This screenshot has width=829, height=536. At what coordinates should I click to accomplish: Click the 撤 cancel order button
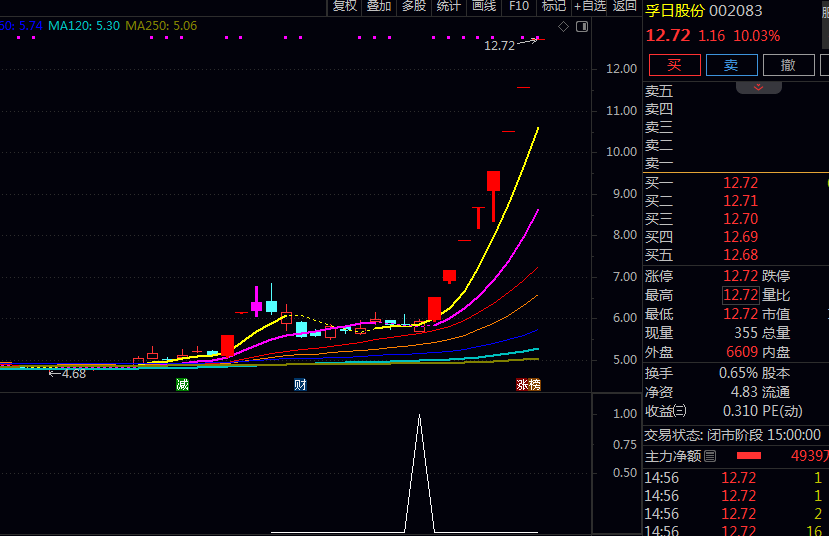tap(788, 65)
